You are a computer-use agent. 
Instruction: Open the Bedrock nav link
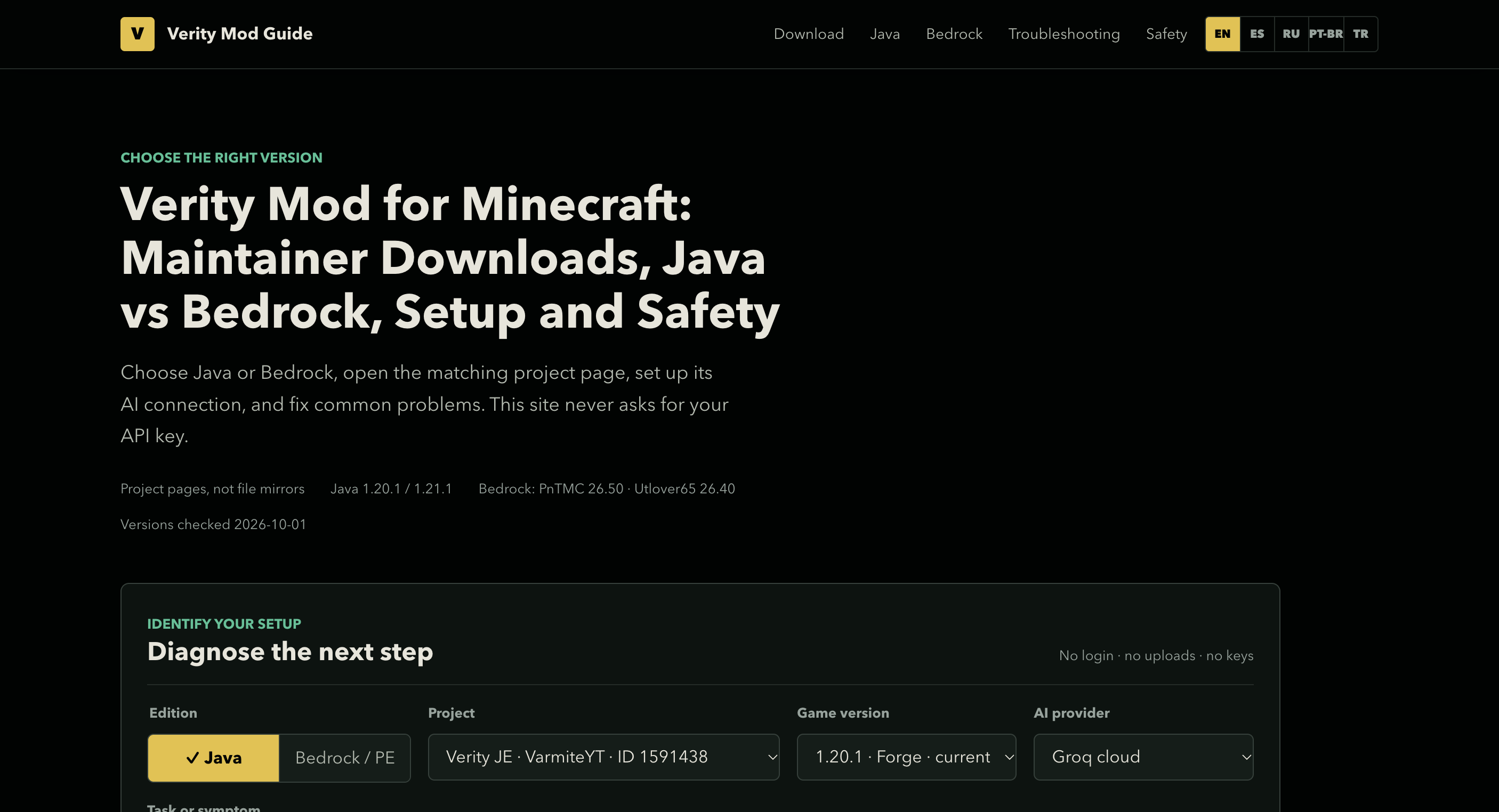tap(954, 34)
